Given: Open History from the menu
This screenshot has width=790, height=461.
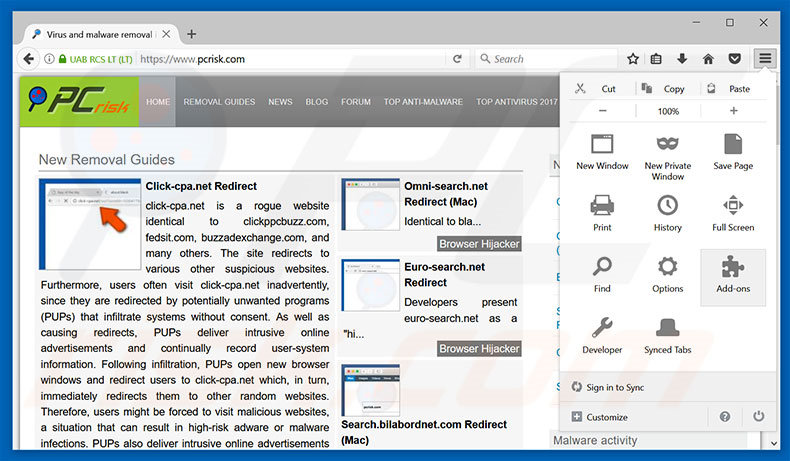Looking at the screenshot, I should click(x=668, y=213).
